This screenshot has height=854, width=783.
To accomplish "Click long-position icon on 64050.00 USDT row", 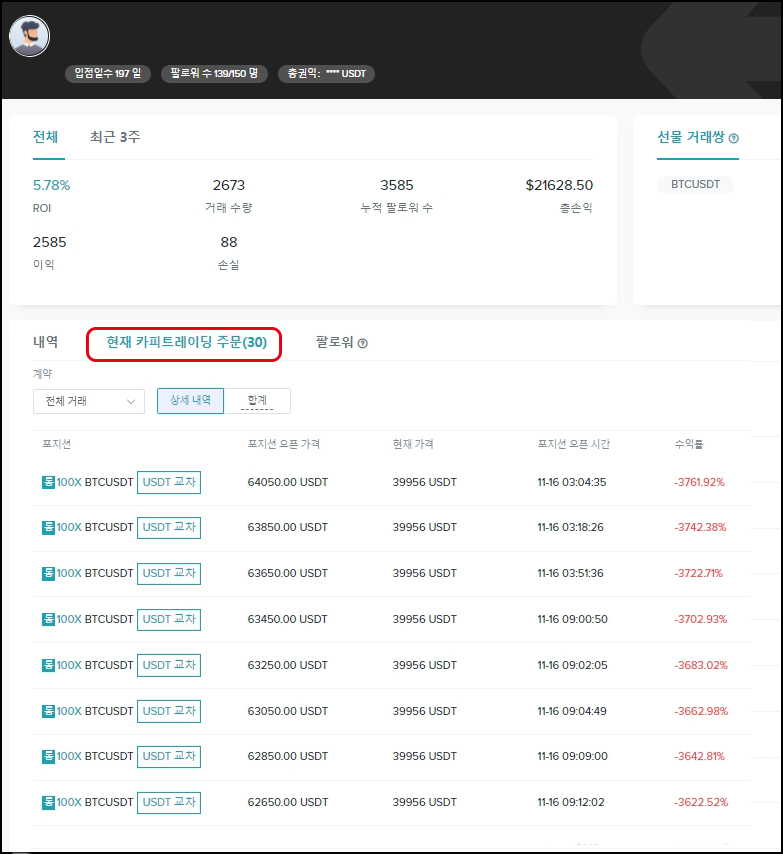I will [48, 482].
